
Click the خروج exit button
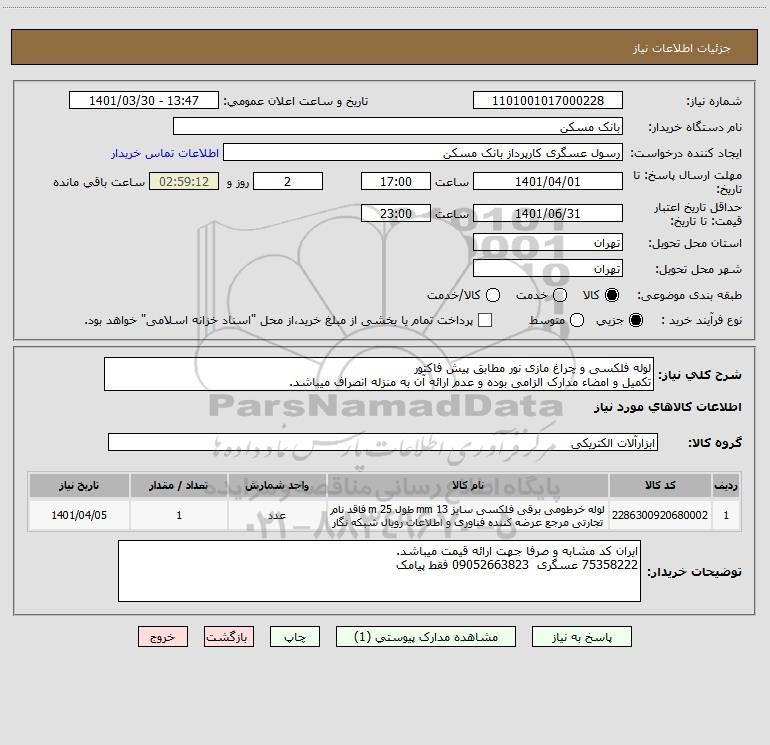click(163, 637)
